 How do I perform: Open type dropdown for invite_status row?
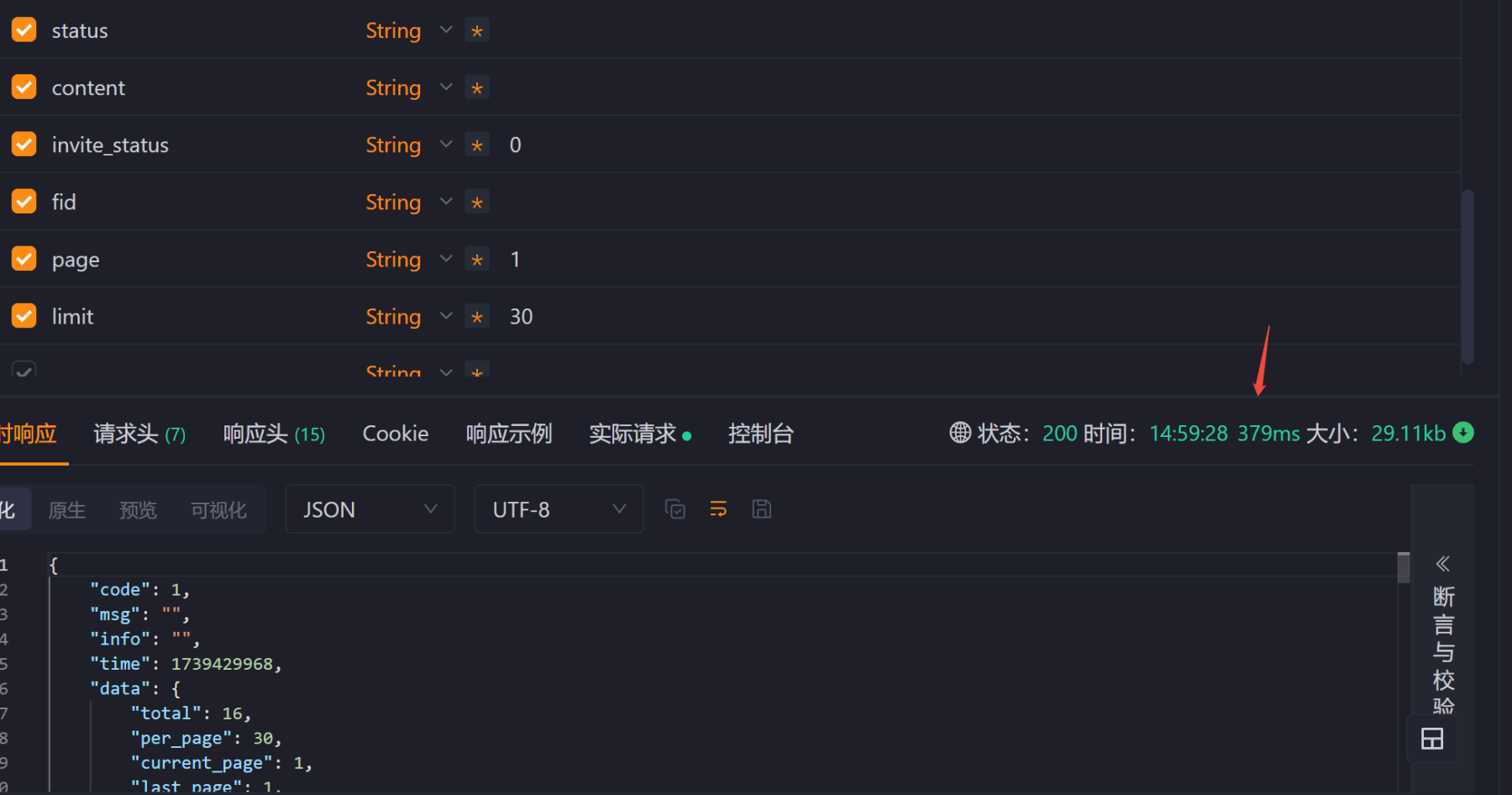click(409, 145)
